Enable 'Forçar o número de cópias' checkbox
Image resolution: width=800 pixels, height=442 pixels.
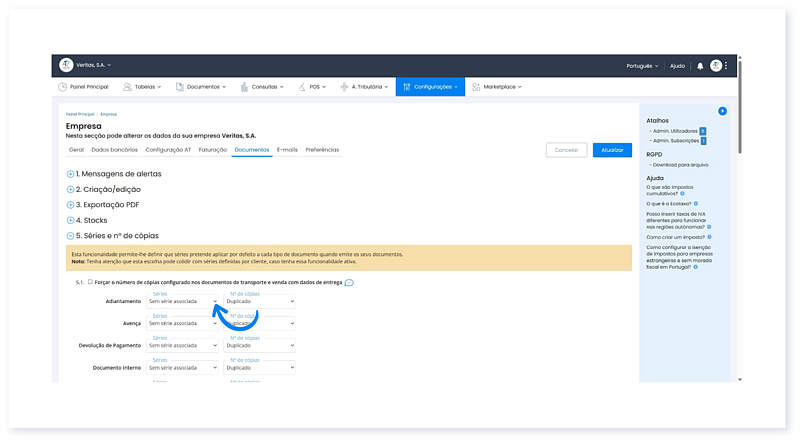click(x=90, y=282)
